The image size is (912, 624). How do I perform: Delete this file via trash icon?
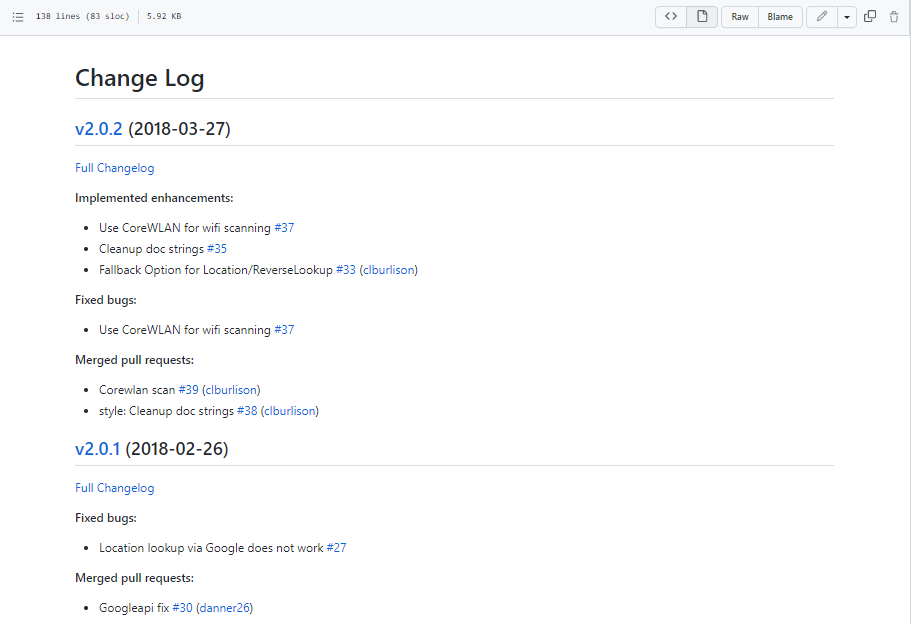894,16
